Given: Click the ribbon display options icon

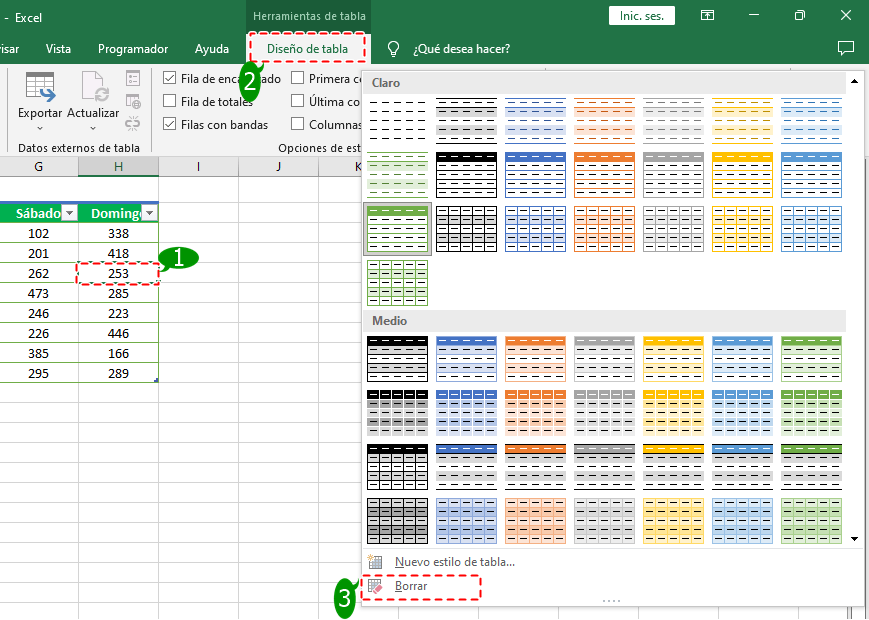Looking at the screenshot, I should coord(707,15).
